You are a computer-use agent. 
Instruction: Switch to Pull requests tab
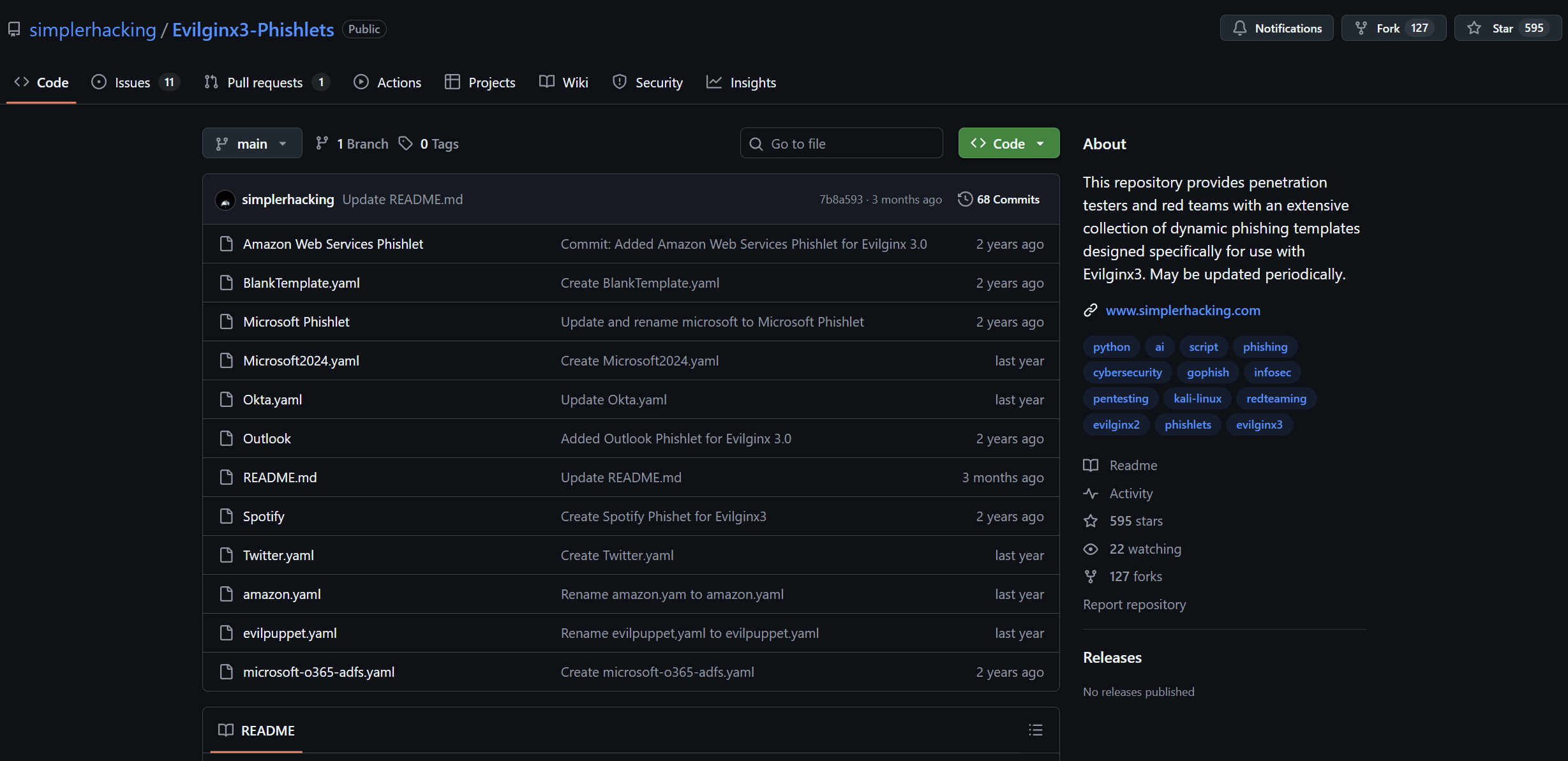tap(266, 82)
